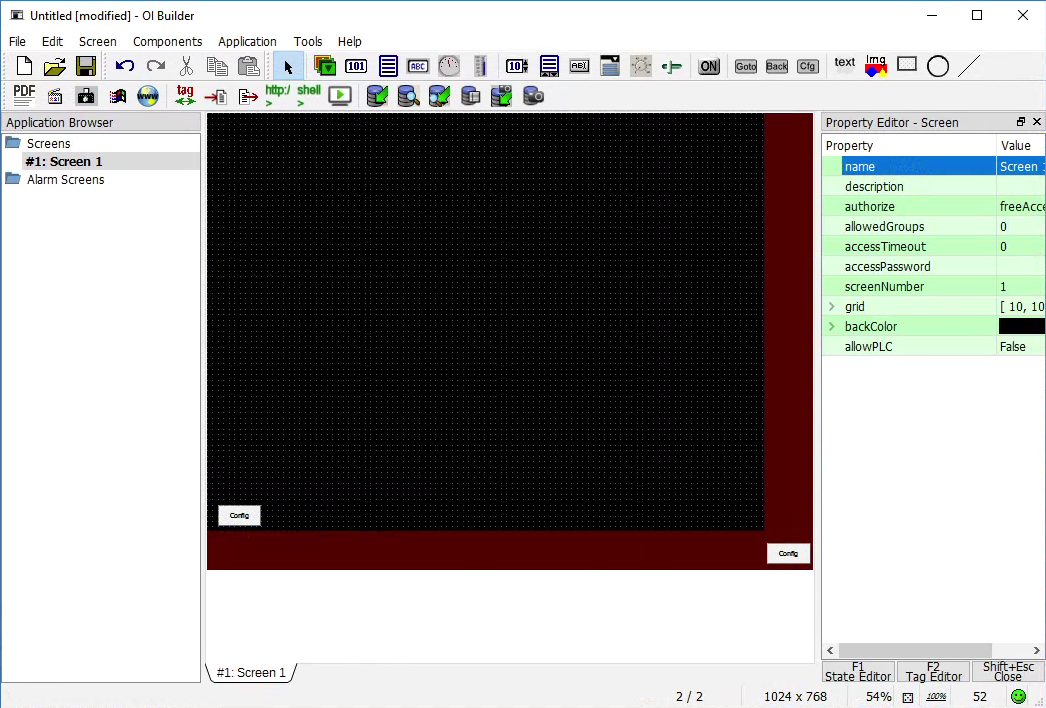This screenshot has width=1046, height=708.
Task: Click the tag toolbar icon
Action: (x=185, y=95)
